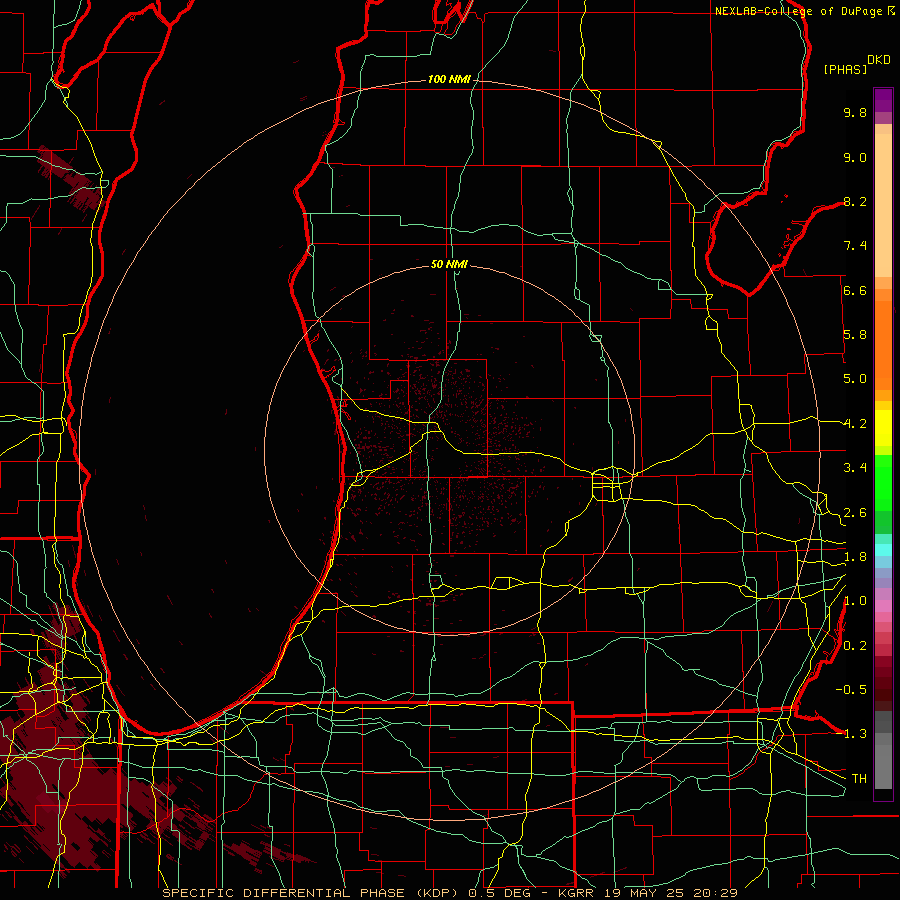
Task: Pick the deep orange color bar segment
Action: tap(883, 344)
